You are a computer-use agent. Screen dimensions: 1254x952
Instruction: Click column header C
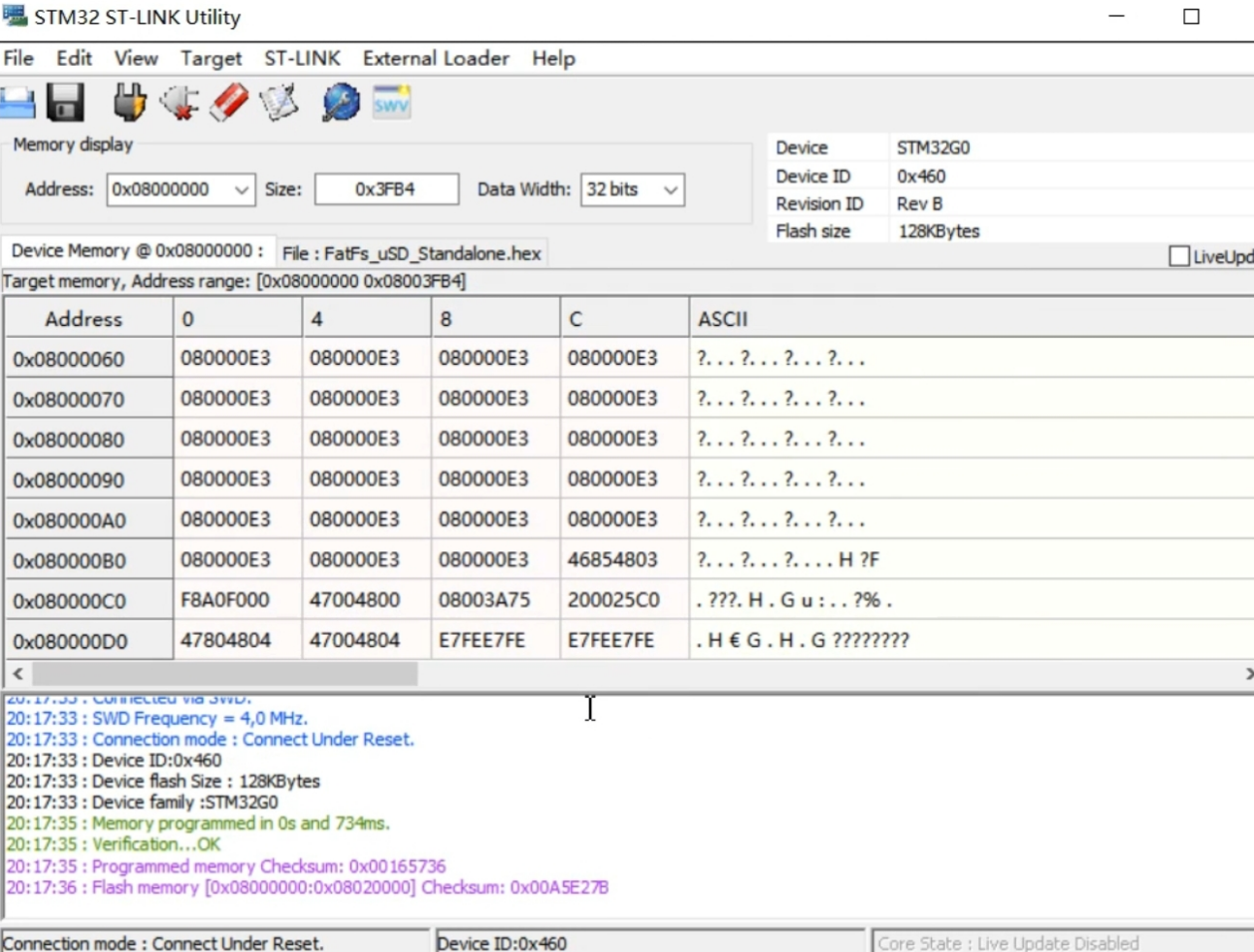click(625, 318)
